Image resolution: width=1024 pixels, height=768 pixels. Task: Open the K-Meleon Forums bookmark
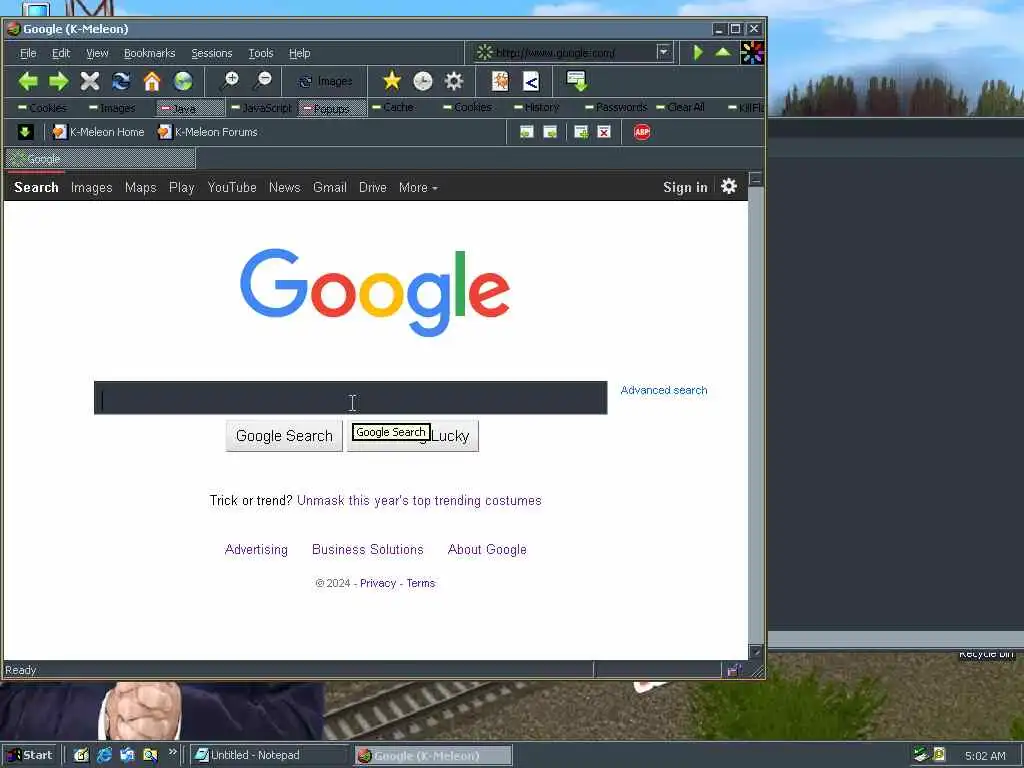208,132
